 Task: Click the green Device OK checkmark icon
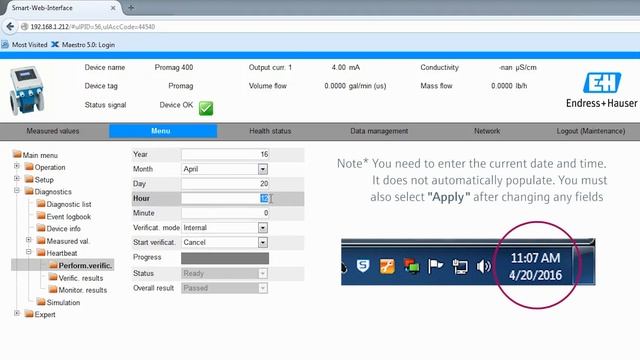point(206,108)
